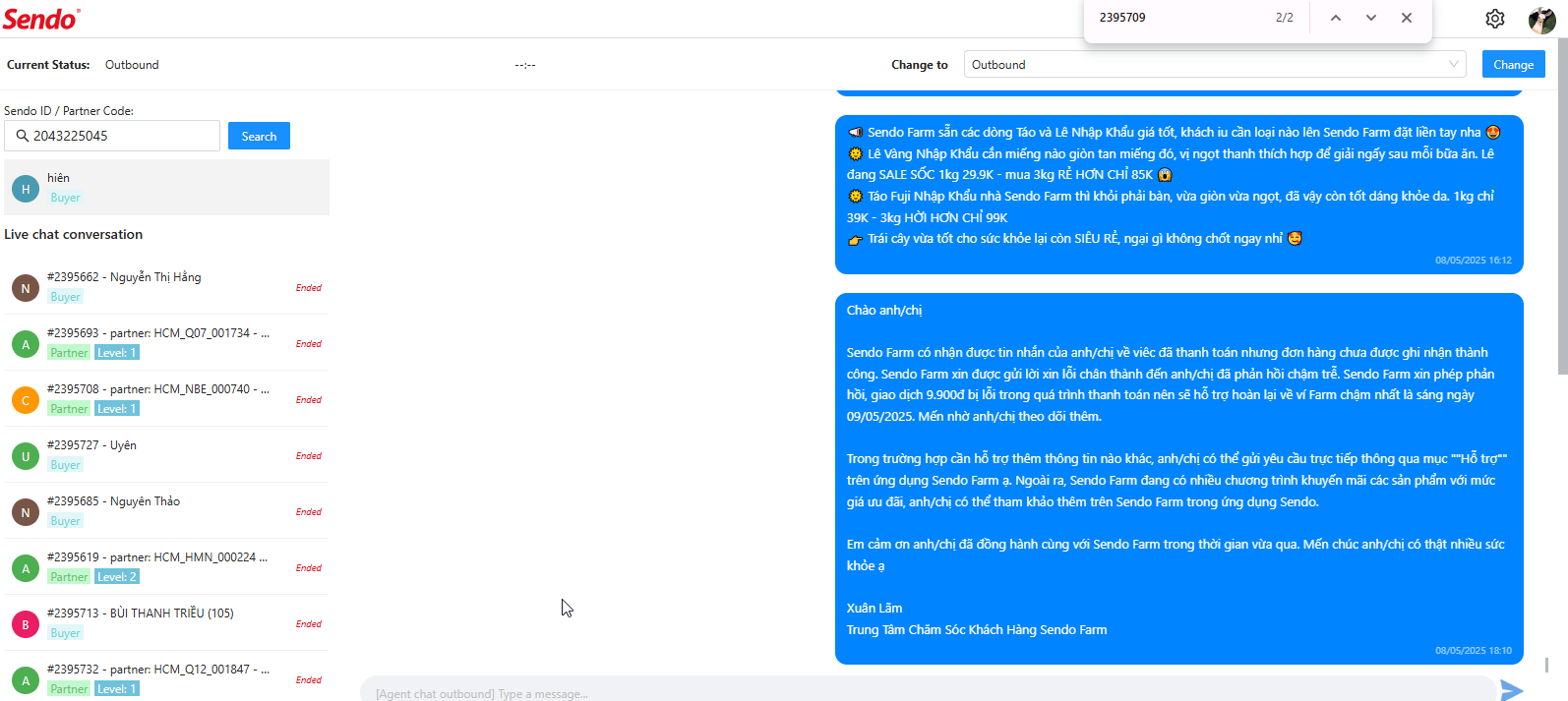The height and width of the screenshot is (701, 1568).
Task: Click the 2/2 find results counter
Action: (1285, 18)
